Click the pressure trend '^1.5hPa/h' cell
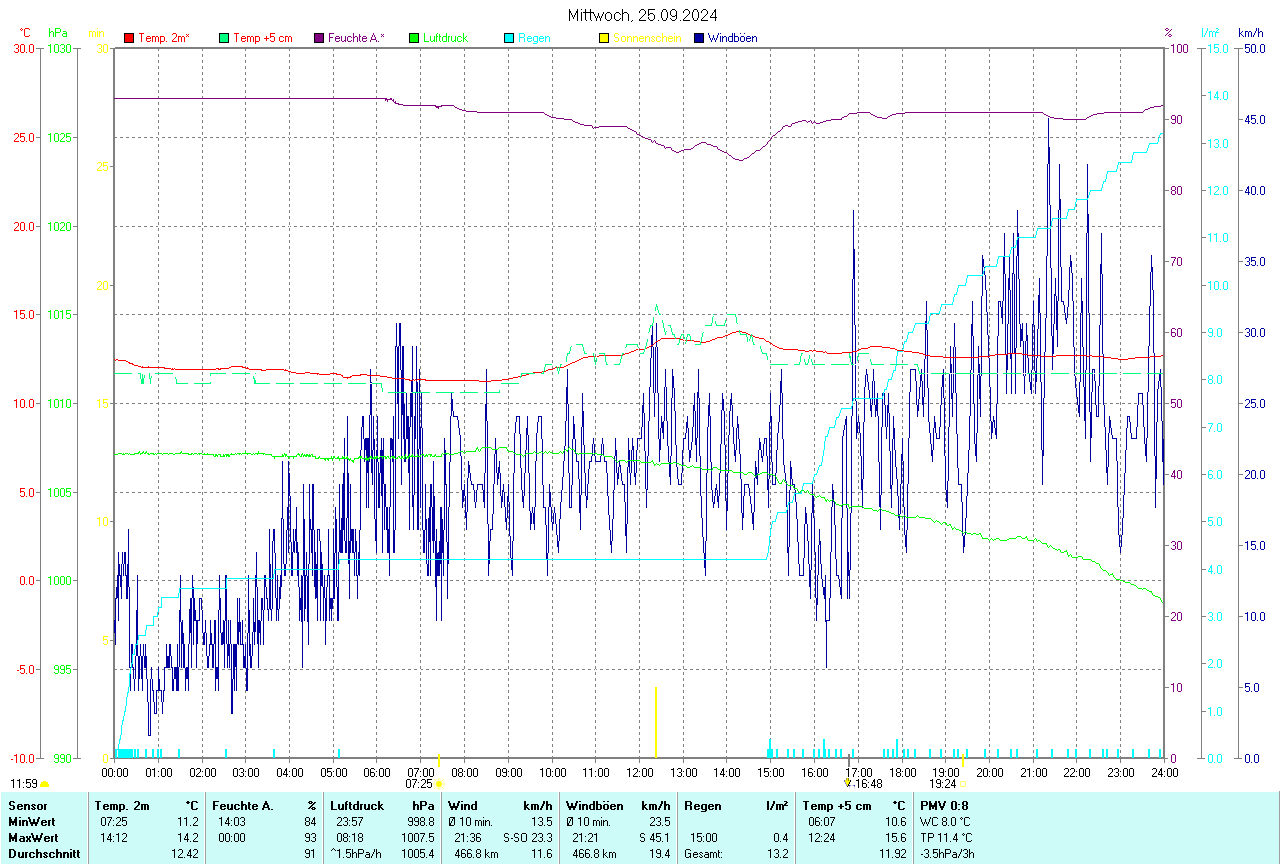Screen dimensions: 1280x864 pos(355,853)
